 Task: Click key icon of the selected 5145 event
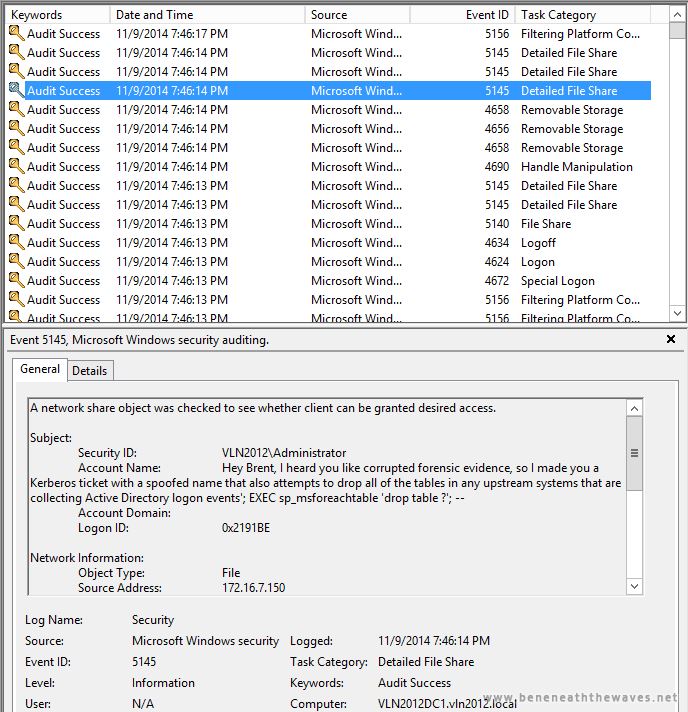[x=16, y=90]
